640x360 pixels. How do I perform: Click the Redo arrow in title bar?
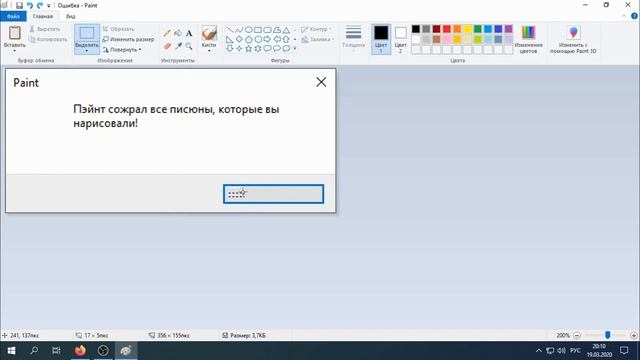40,5
